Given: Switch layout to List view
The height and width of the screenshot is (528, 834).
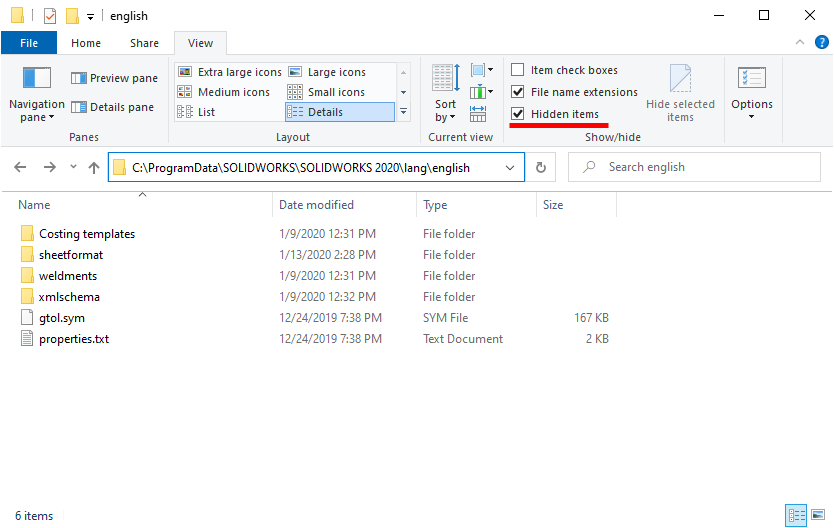Looking at the screenshot, I should tap(196, 112).
